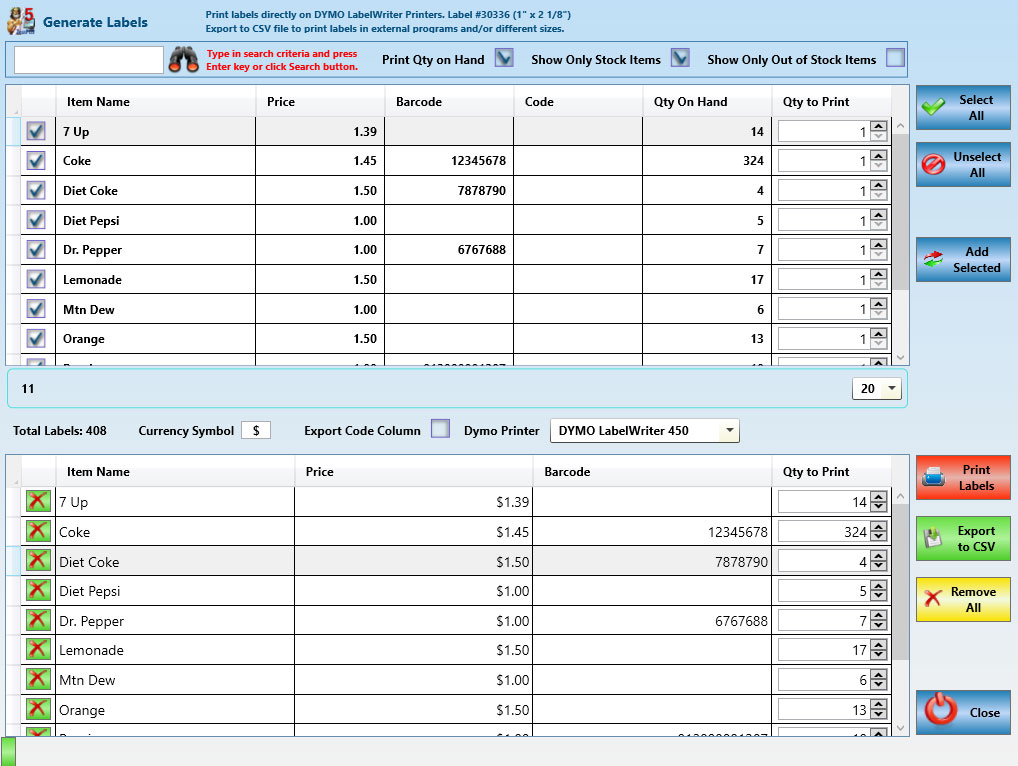
Task: Sort top grid by Code header
Action: pos(578,101)
